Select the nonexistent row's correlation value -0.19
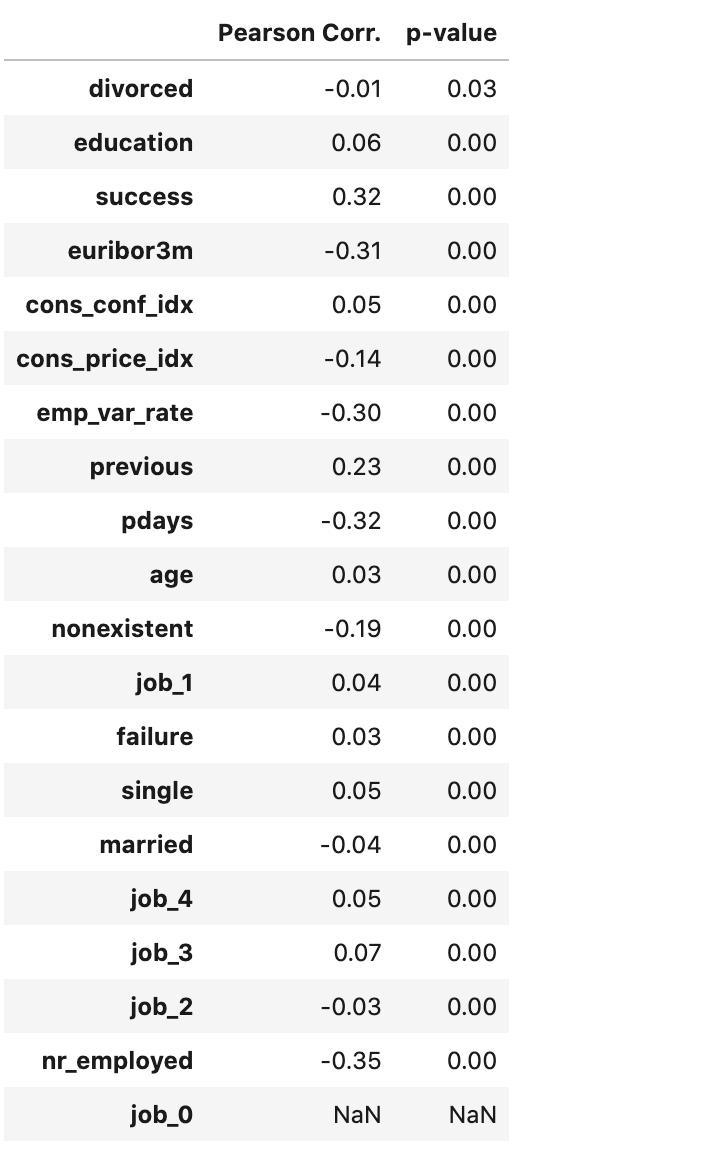Viewport: 726px width, 1168px height. [x=352, y=629]
